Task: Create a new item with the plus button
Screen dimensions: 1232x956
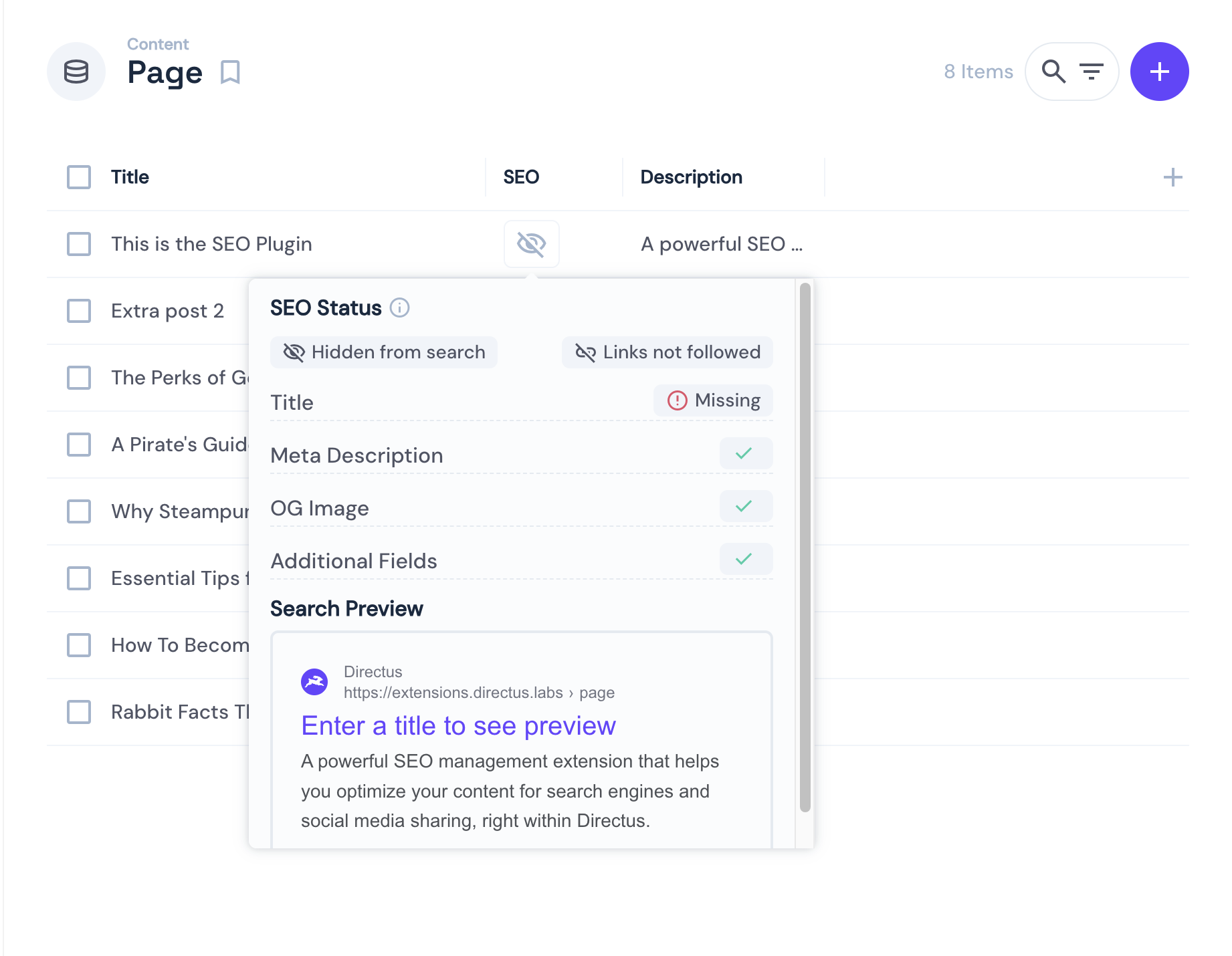Action: pyautogui.click(x=1159, y=72)
